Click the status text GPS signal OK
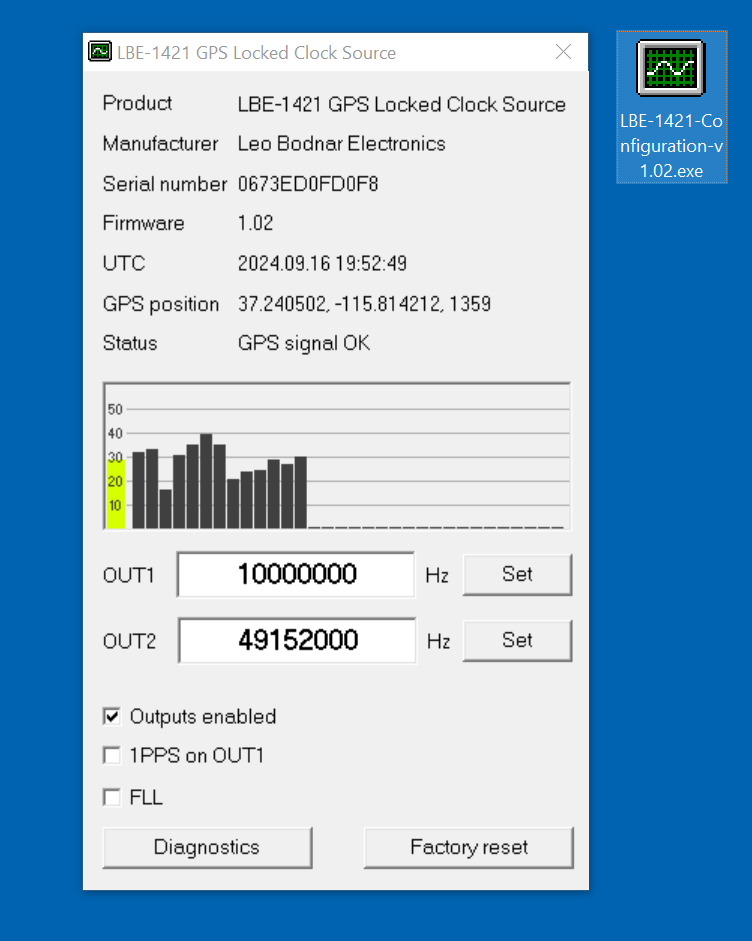Viewport: 752px width, 941px height. coord(304,343)
